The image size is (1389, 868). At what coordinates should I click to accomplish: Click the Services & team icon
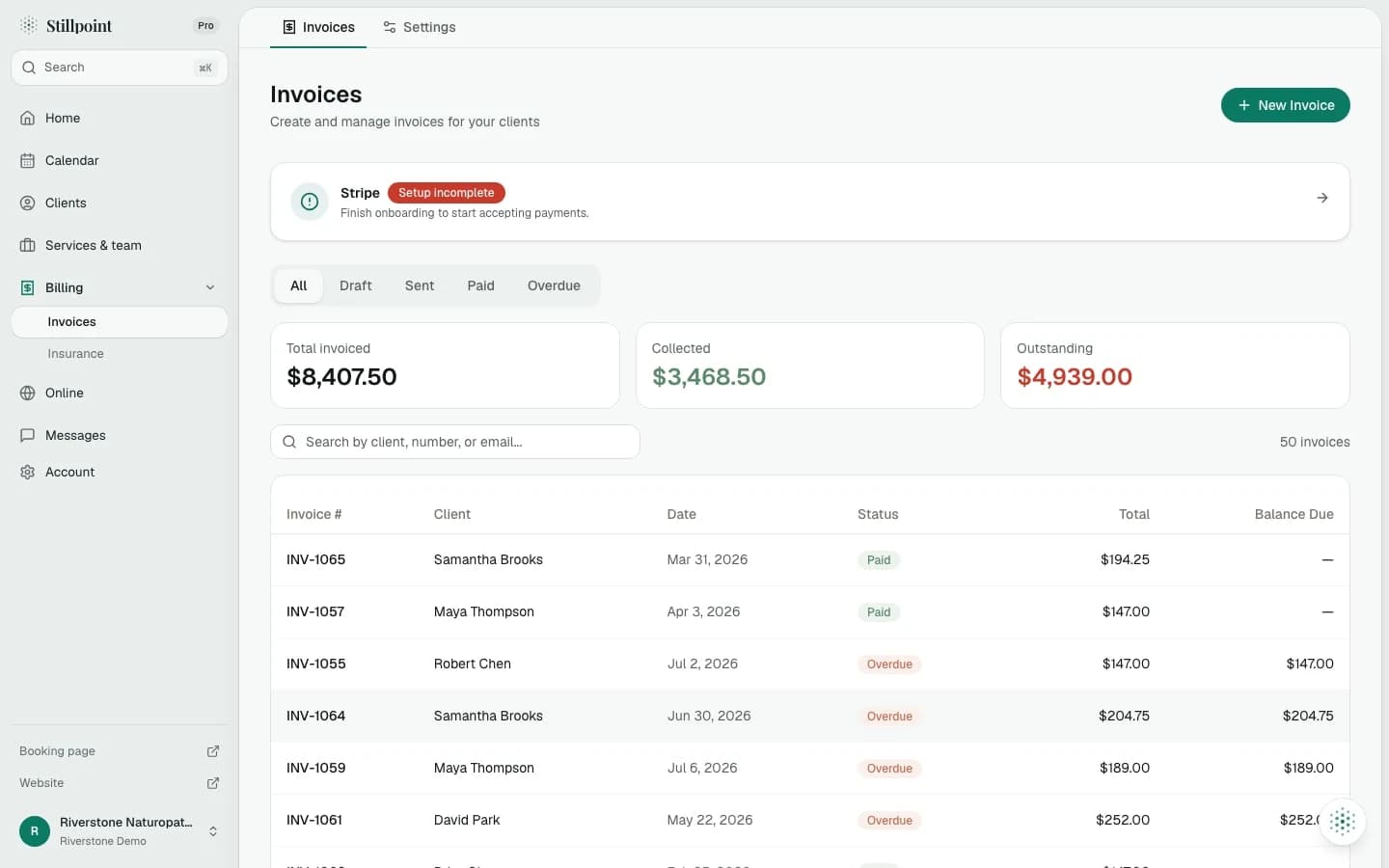[x=27, y=245]
